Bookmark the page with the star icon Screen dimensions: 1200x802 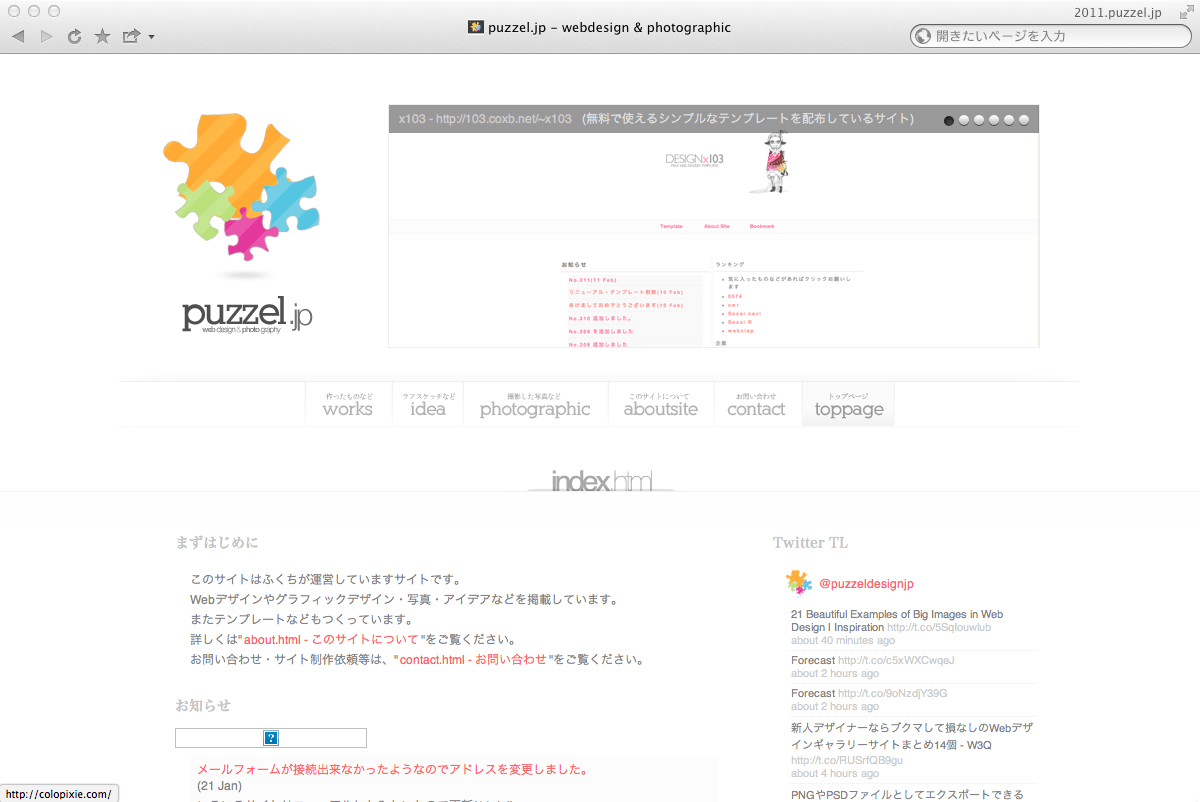pos(102,36)
